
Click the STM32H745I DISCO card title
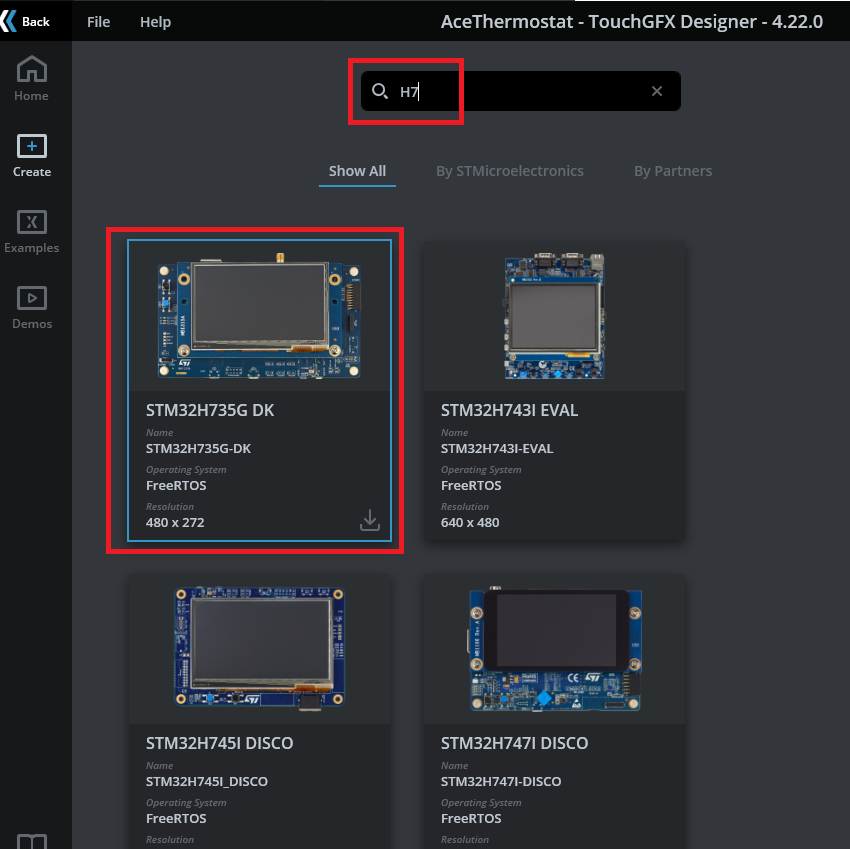pyautogui.click(x=219, y=743)
